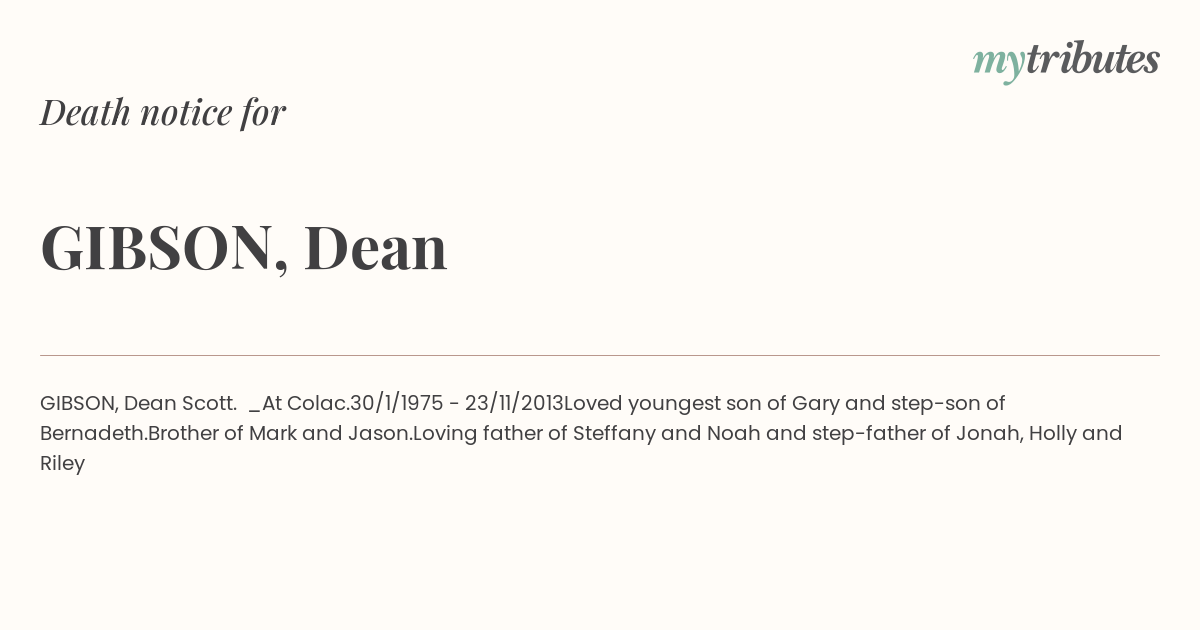Click the mytributes logo
Image resolution: width=1200 pixels, height=630 pixels.
click(1066, 61)
